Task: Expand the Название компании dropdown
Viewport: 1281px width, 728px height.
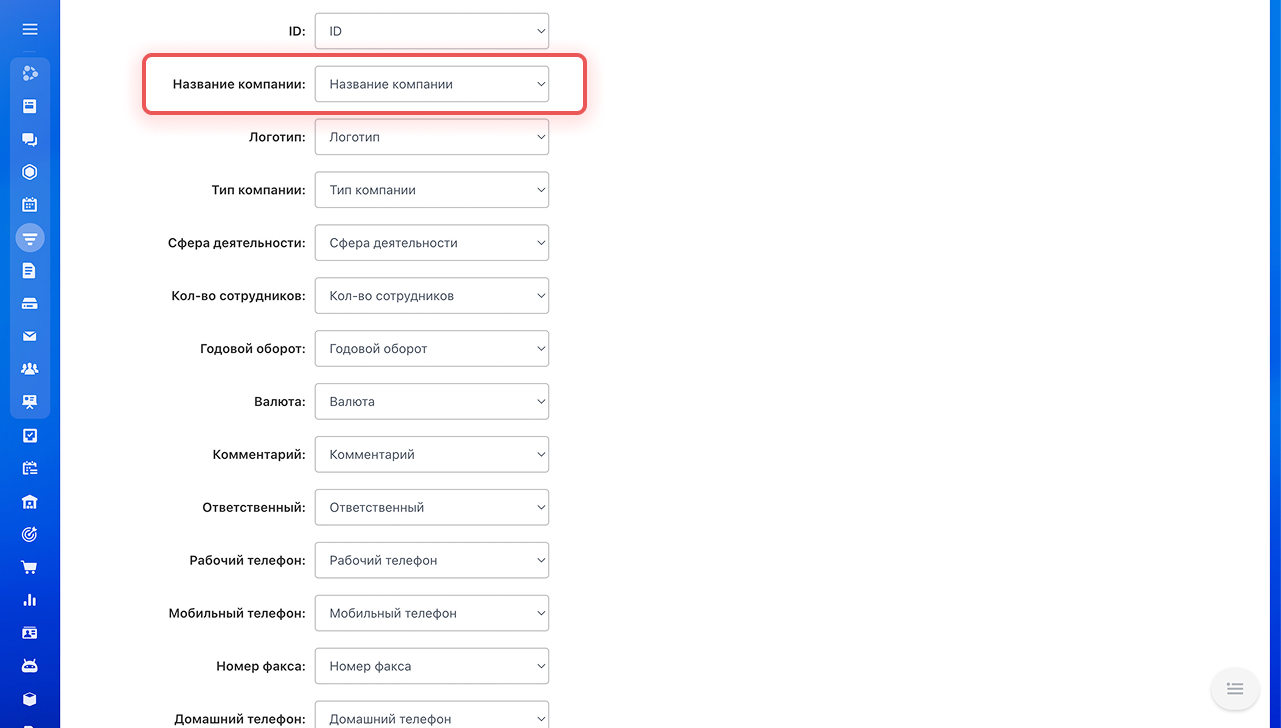Action: (x=432, y=84)
